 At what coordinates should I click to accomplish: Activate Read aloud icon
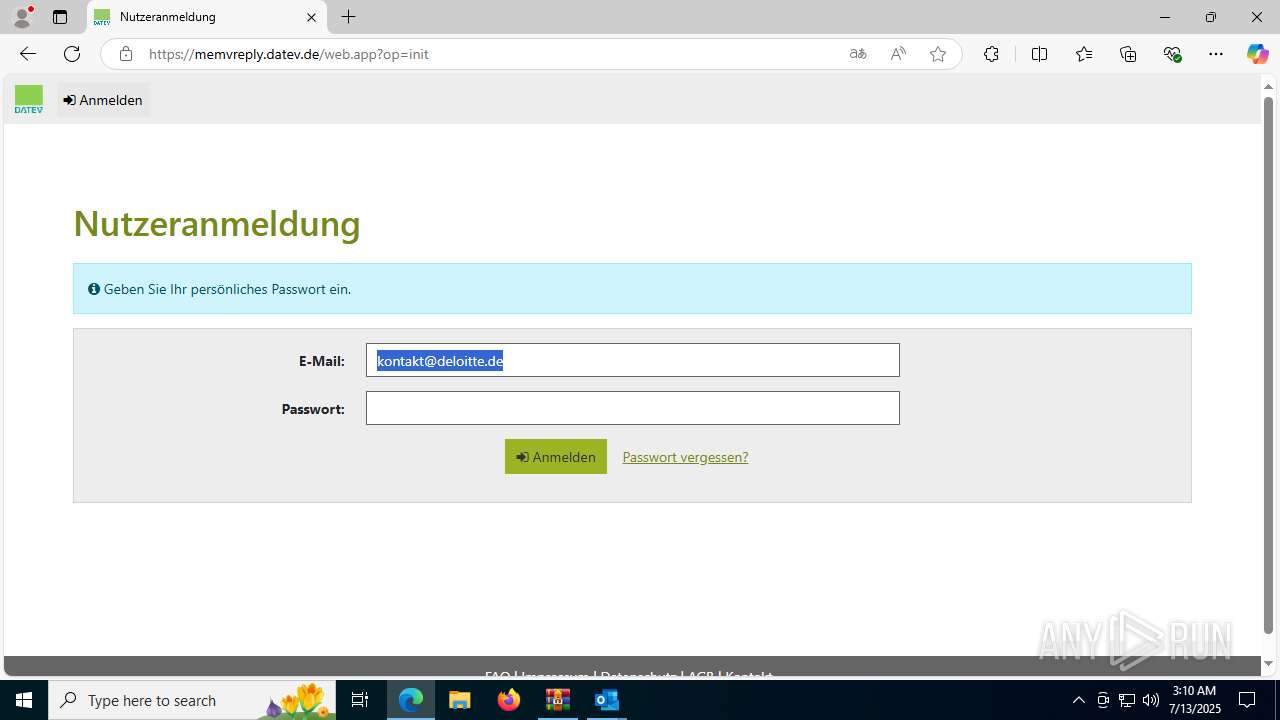tap(898, 54)
